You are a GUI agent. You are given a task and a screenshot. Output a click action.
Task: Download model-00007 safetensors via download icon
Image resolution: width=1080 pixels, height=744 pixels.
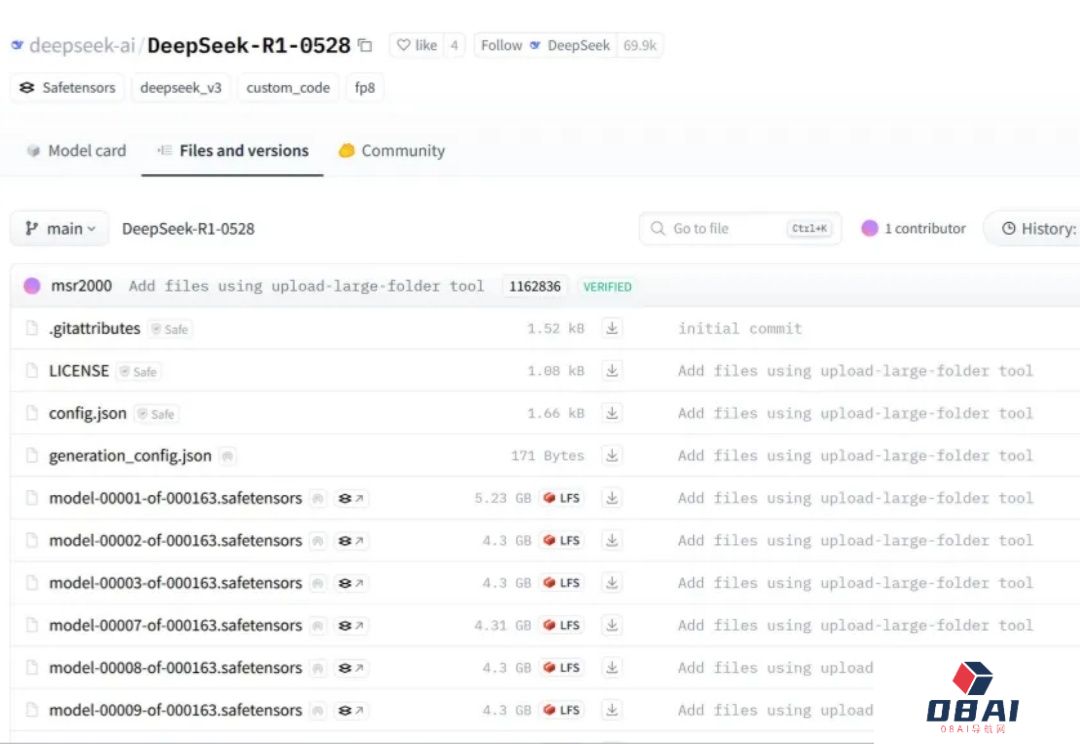pos(612,626)
